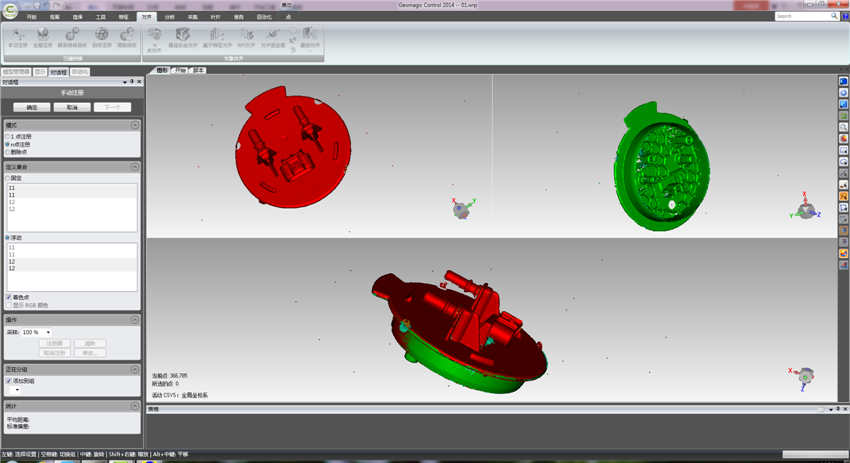Click the 手动注册 (Manual Registration) ribbon icon

[18, 38]
